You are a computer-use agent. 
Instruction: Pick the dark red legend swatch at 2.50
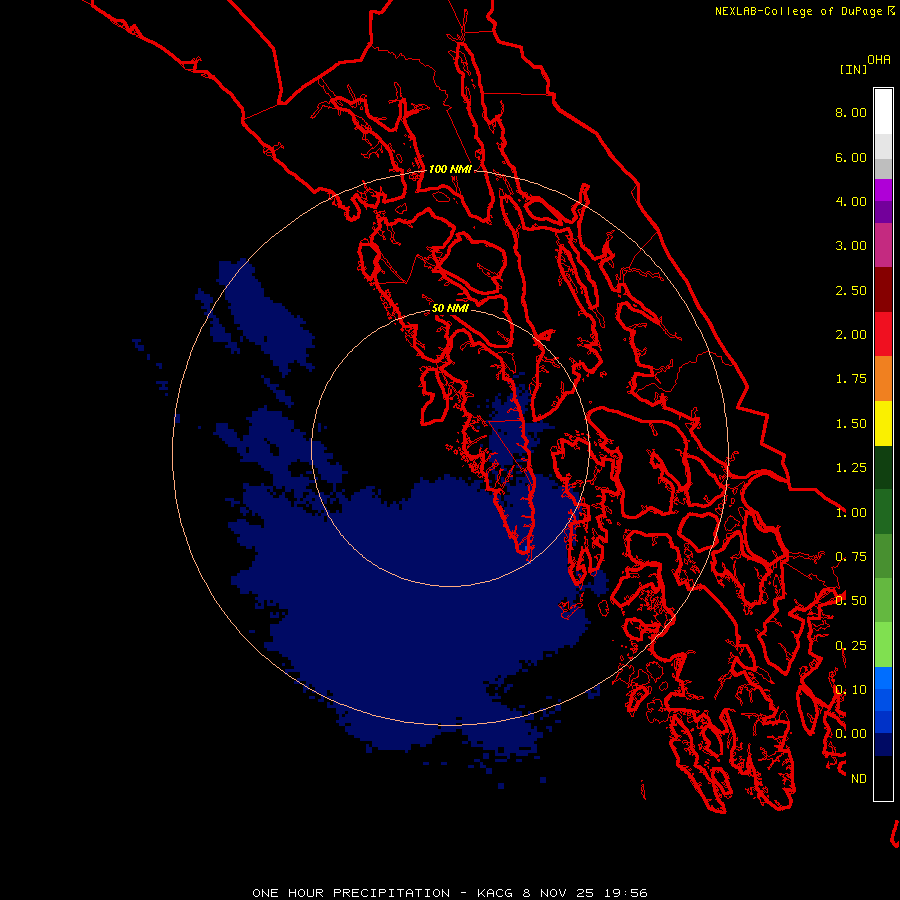(883, 290)
